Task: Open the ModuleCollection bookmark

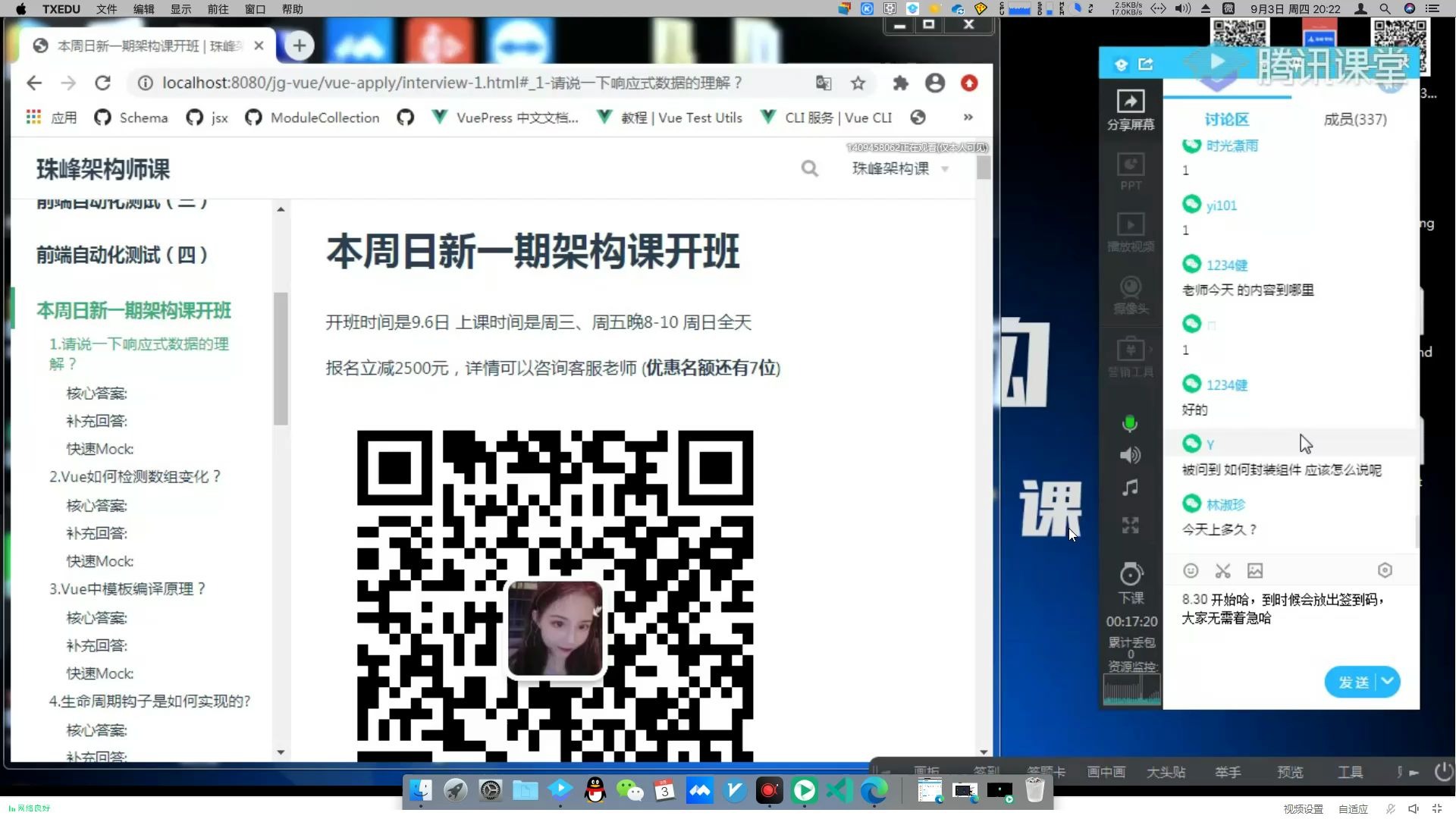Action: pyautogui.click(x=312, y=118)
